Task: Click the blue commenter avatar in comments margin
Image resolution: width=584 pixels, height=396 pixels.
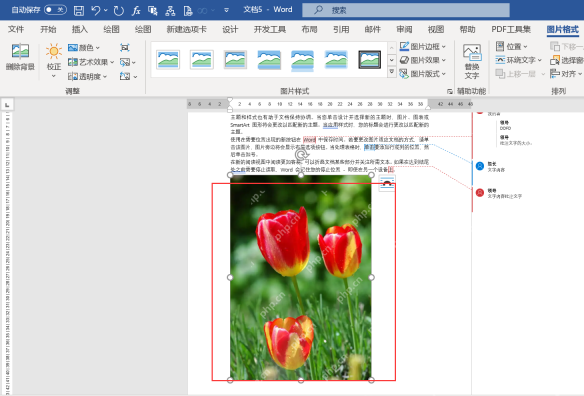Action: tap(480, 166)
